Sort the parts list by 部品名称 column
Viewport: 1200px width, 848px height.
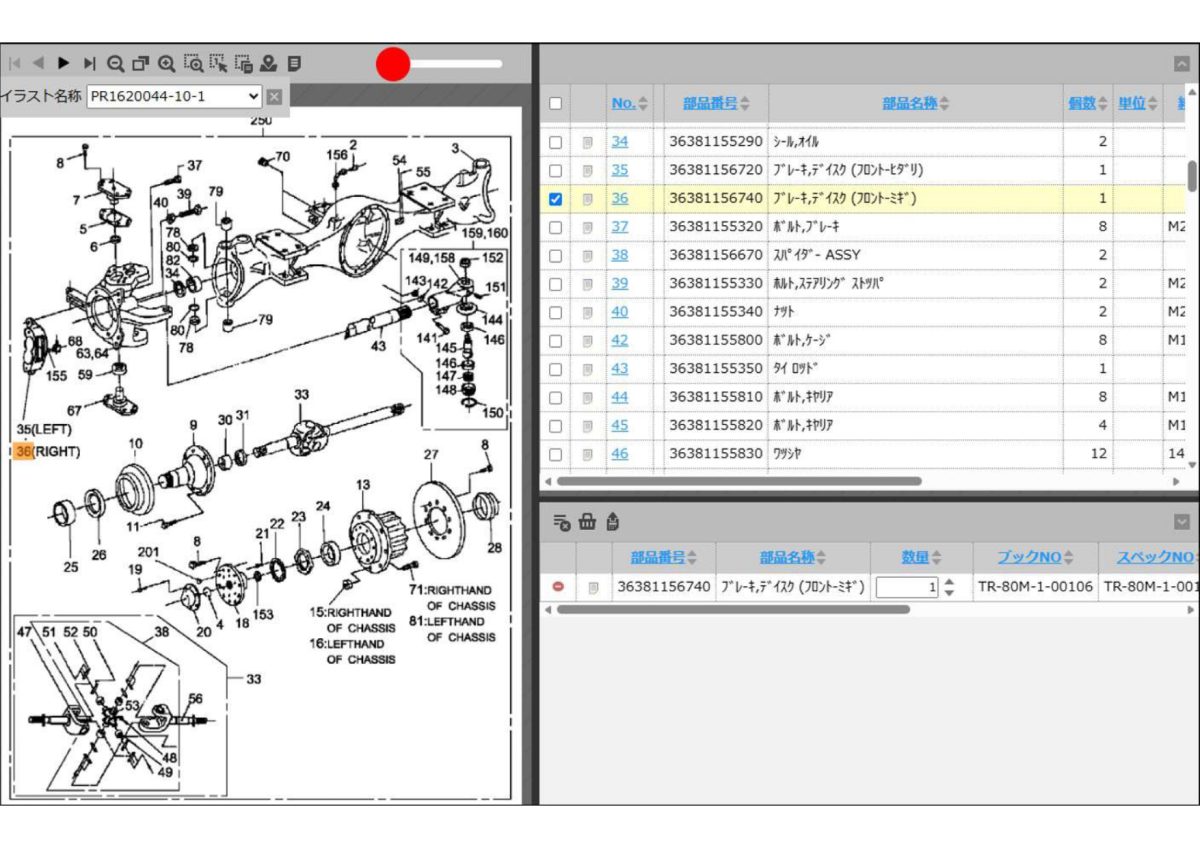[x=916, y=103]
